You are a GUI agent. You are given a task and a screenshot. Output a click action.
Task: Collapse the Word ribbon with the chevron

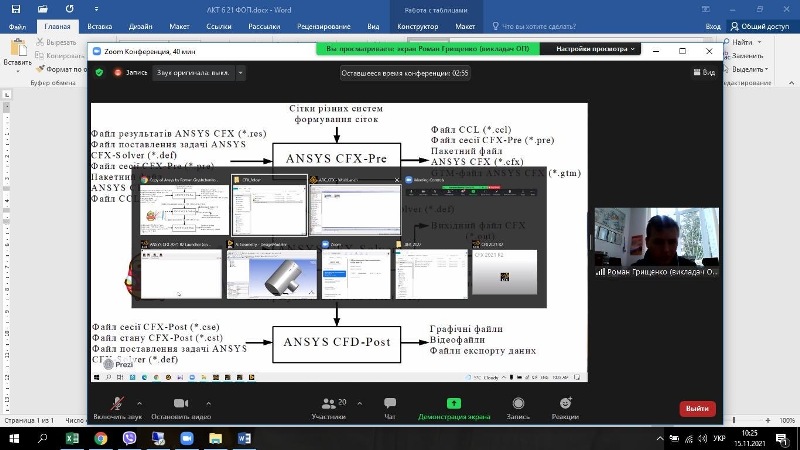[791, 83]
